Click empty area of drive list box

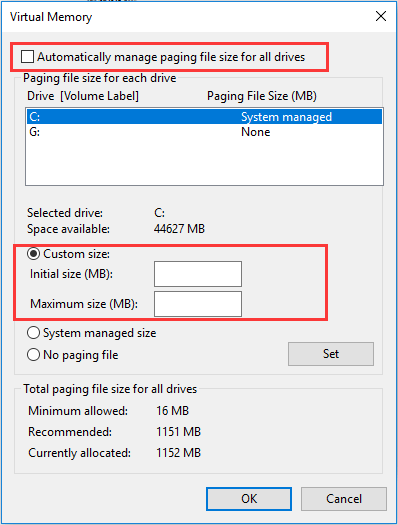pyautogui.click(x=204, y=162)
